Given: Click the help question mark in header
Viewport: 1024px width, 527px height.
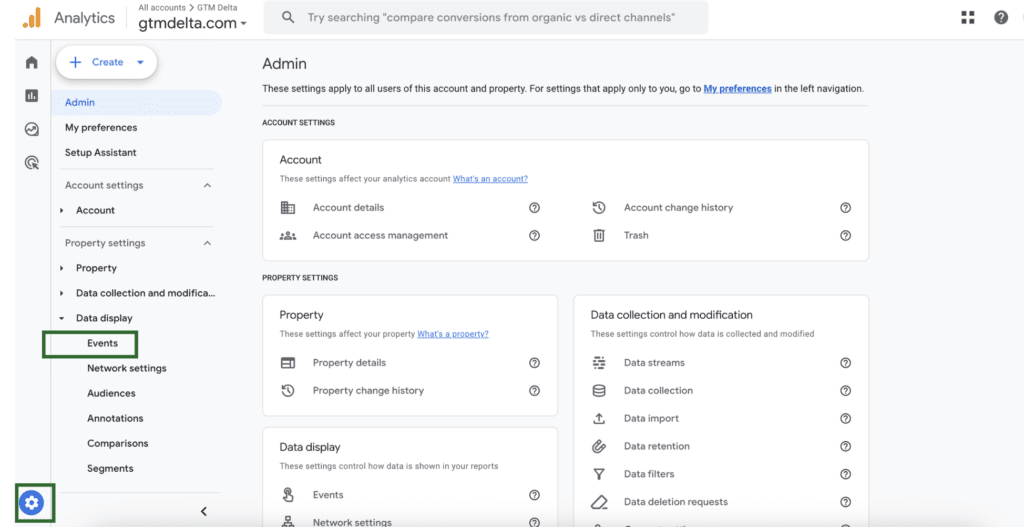Looking at the screenshot, I should click(1001, 17).
